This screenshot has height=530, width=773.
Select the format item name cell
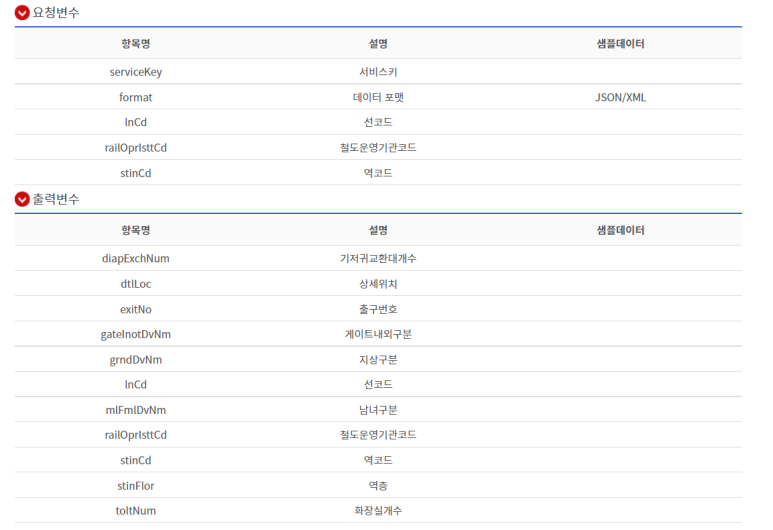pyautogui.click(x=136, y=97)
